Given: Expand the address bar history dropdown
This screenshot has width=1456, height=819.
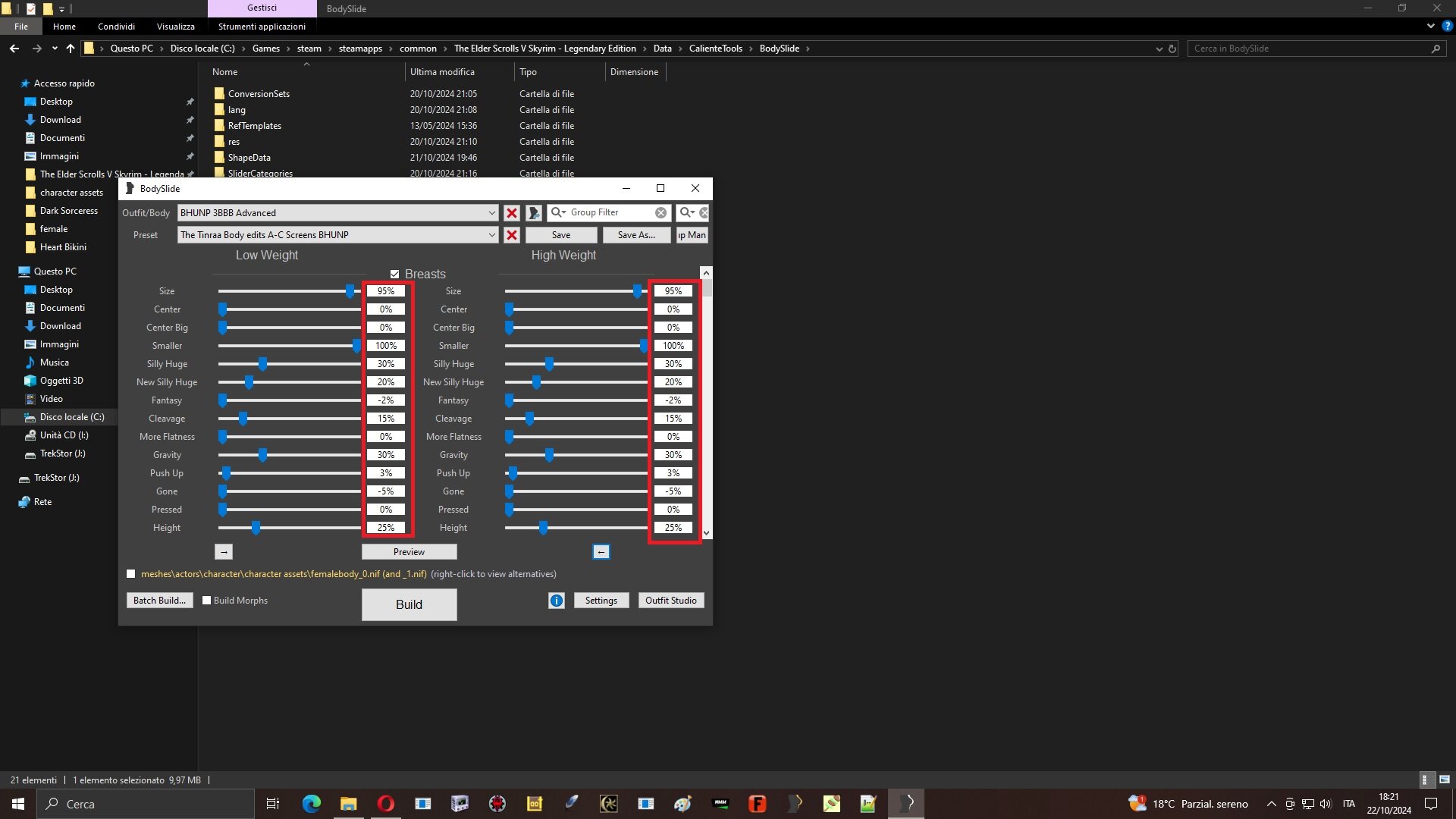Looking at the screenshot, I should [1159, 49].
